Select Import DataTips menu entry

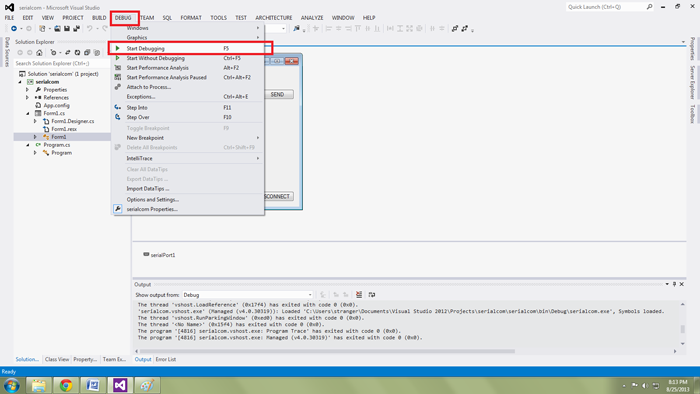[x=188, y=189]
